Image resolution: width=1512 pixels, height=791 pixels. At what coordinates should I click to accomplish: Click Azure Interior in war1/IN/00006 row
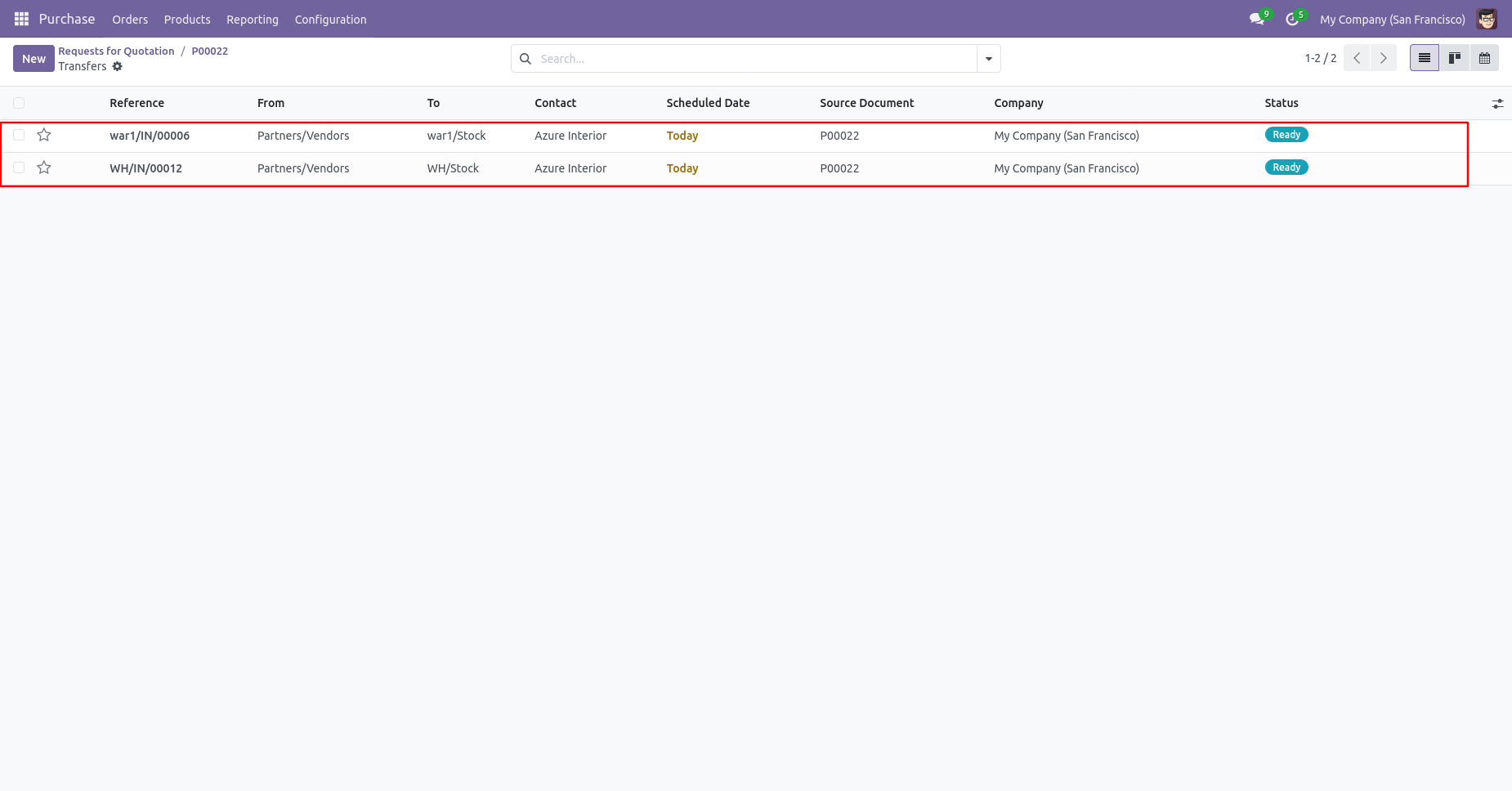point(570,136)
